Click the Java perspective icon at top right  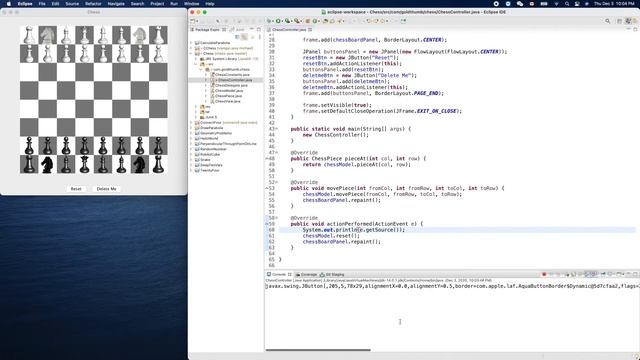628,21
